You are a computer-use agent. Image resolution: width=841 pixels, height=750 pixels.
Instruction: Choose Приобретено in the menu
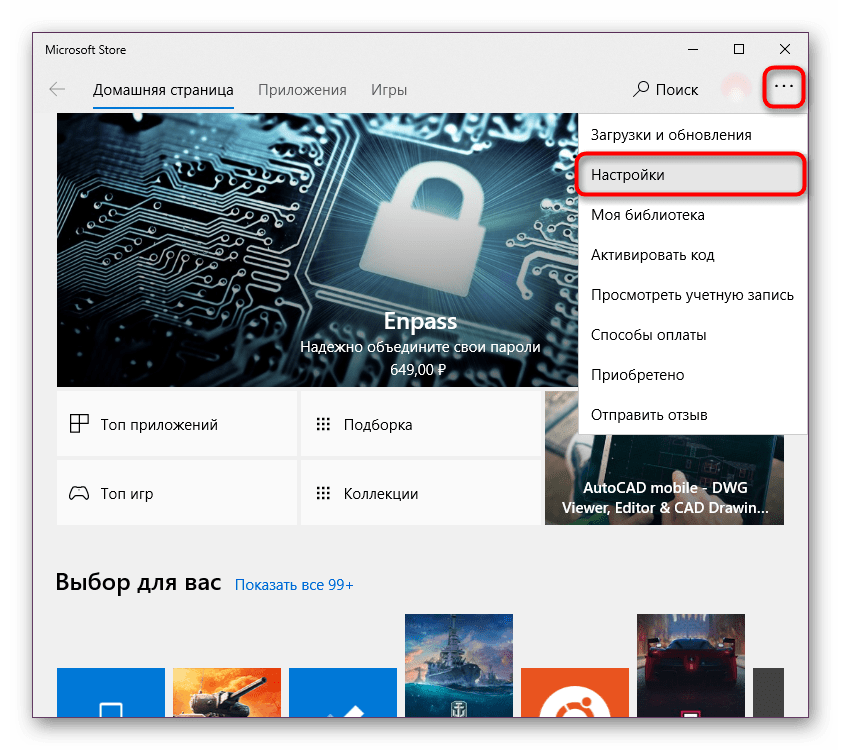692,375
